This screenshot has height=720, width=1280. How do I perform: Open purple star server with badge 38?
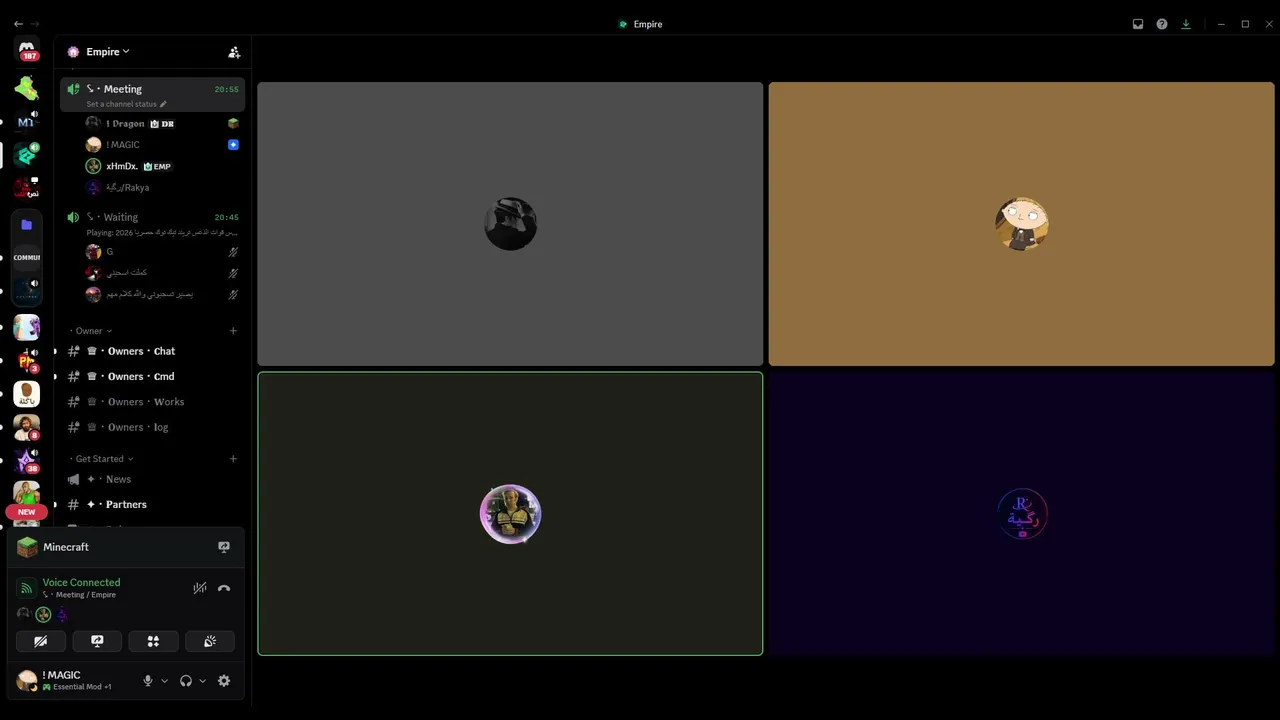pos(27,460)
